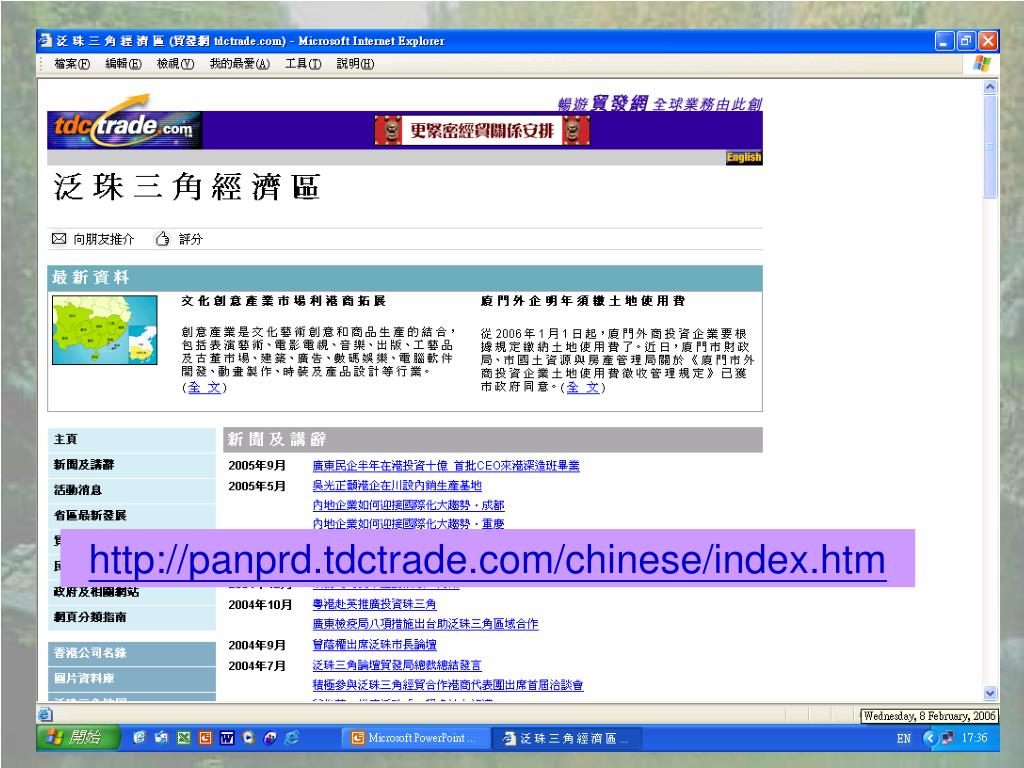Launch Outlook Express from quick launch
The height and width of the screenshot is (768, 1024).
[161, 738]
